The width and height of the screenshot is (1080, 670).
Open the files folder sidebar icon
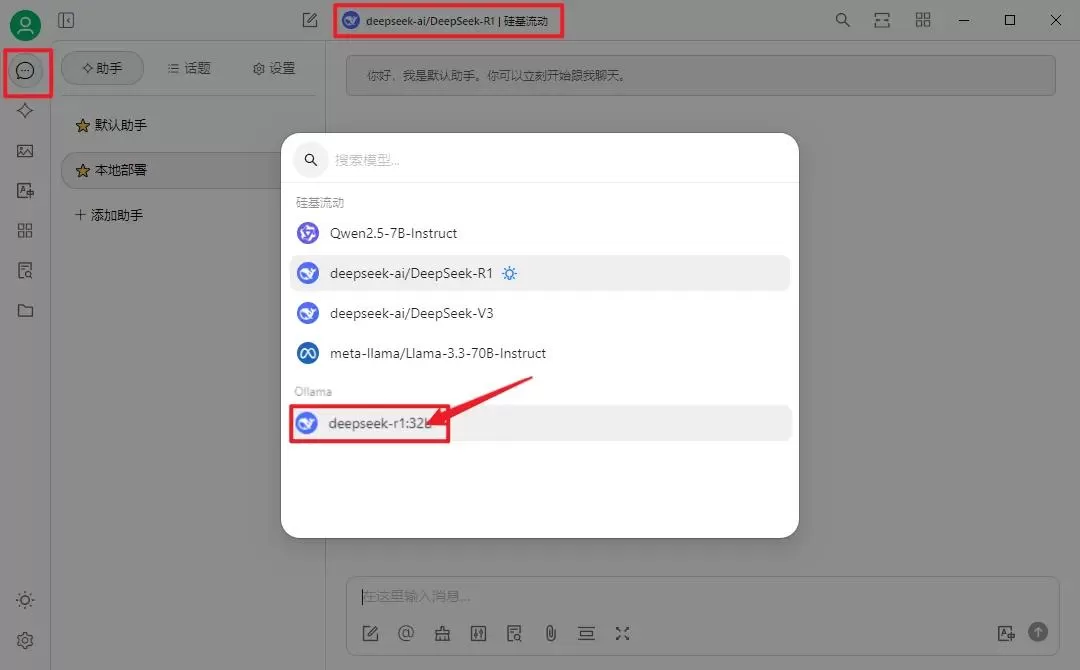(25, 311)
